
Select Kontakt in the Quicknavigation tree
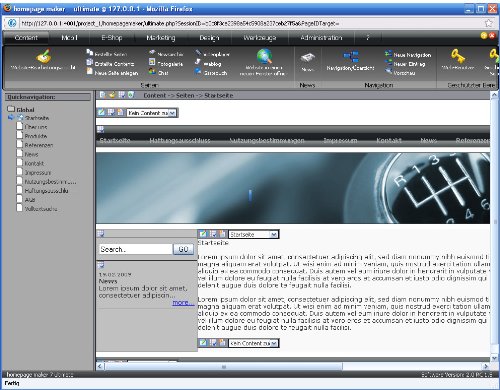click(34, 163)
